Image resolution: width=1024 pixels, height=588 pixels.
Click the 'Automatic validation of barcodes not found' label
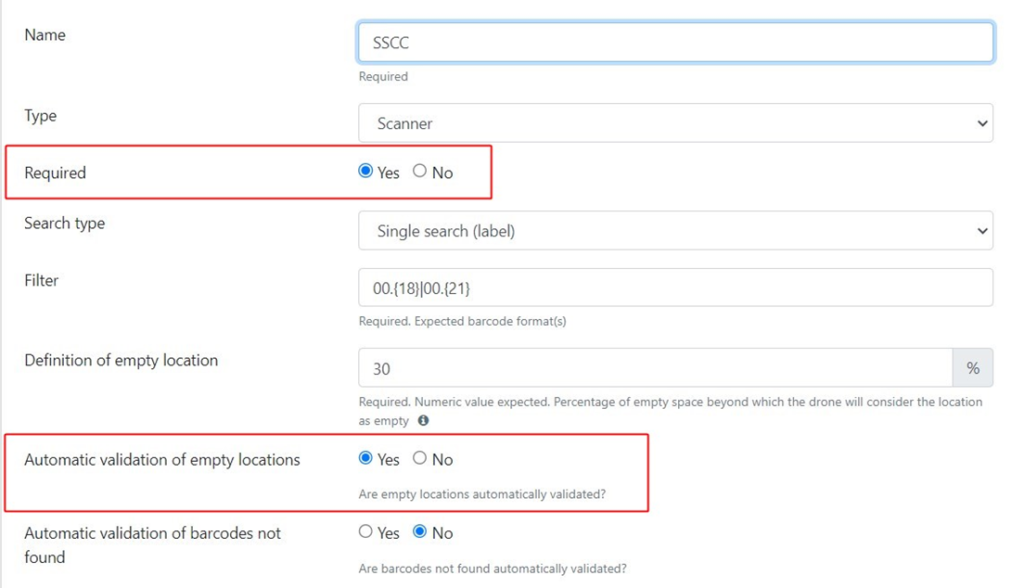[x=152, y=545]
